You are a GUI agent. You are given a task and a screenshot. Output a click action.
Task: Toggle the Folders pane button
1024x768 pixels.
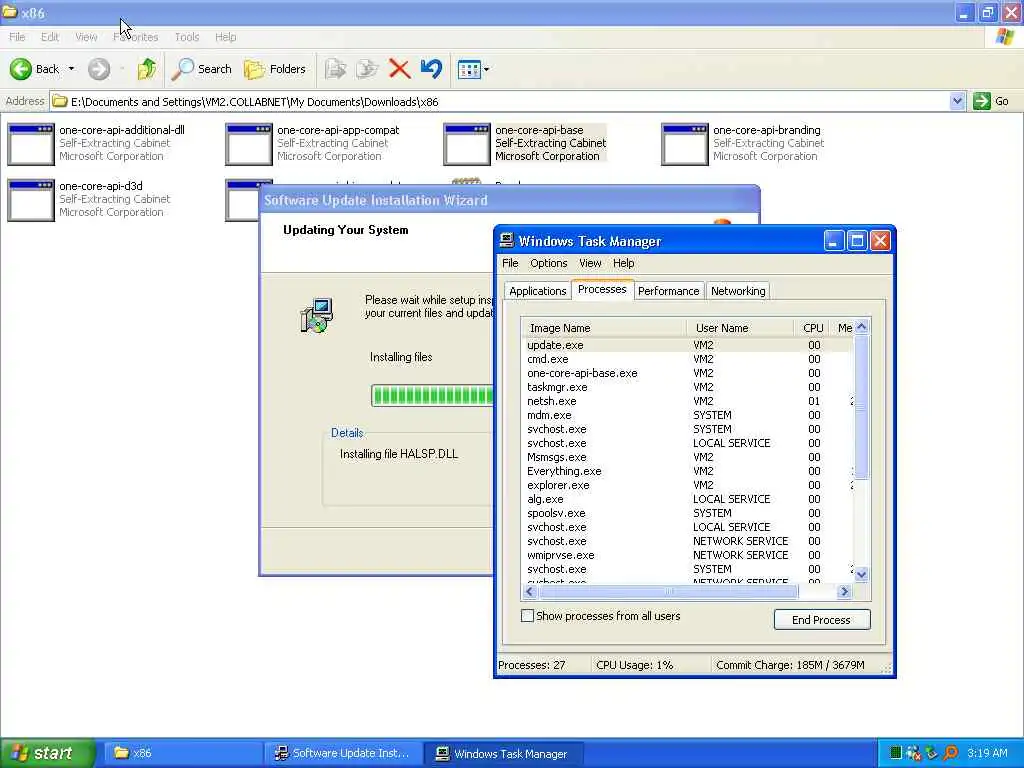[274, 69]
